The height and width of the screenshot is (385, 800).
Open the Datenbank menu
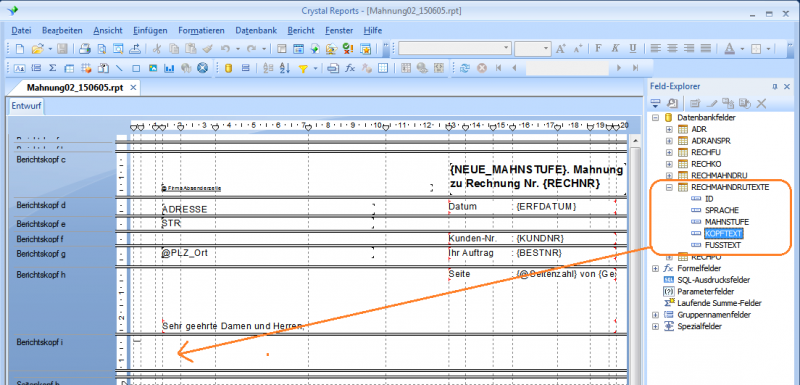(256, 31)
